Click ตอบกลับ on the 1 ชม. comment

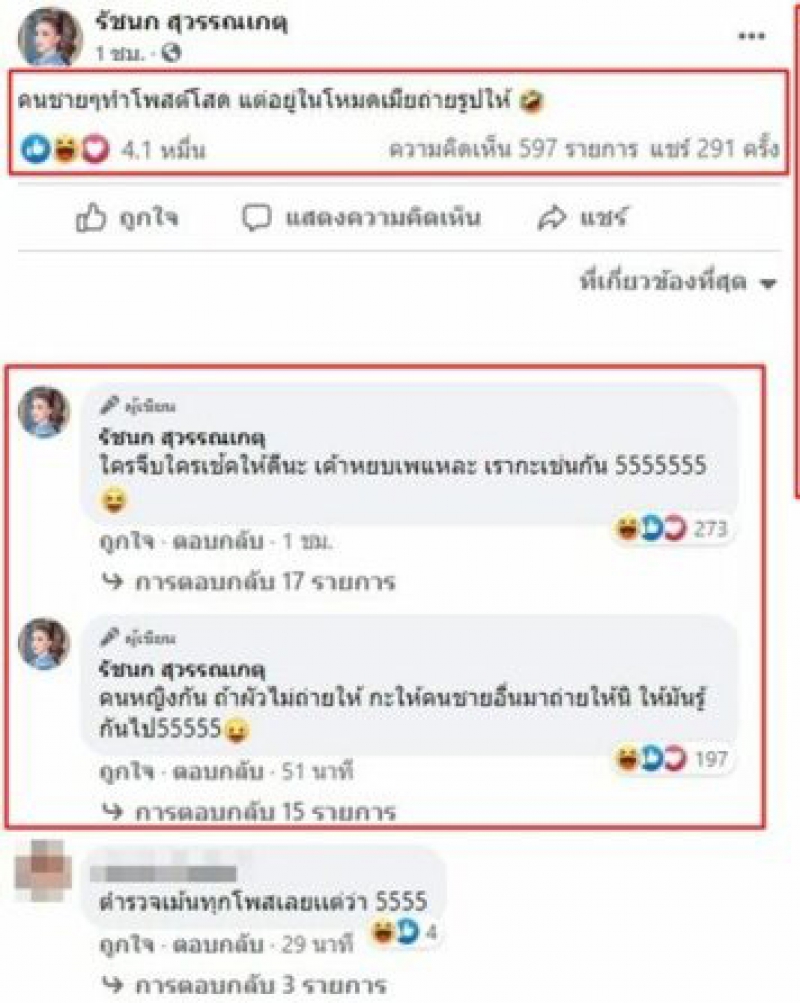[218, 542]
